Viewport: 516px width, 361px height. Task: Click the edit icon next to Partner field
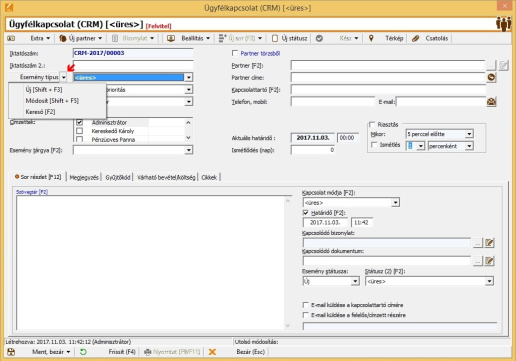pyautogui.click(x=504, y=65)
